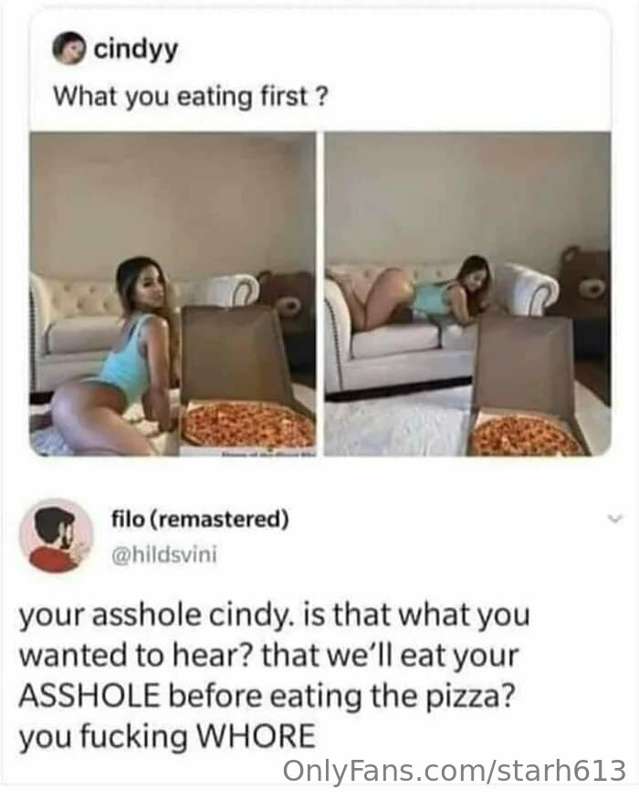Click the pizza in the right photo
Viewport: 639px width, 800px height.
[x=524, y=435]
